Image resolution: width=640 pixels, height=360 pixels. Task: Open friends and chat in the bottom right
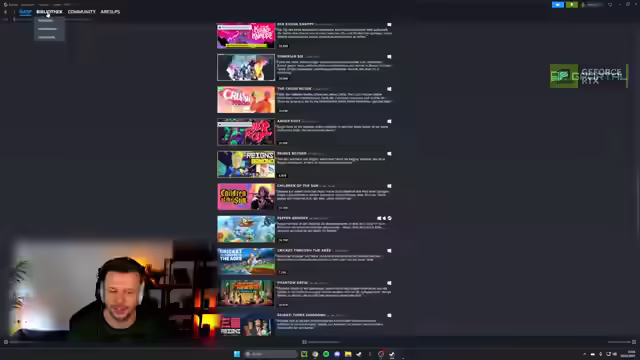pyautogui.click(x=622, y=342)
